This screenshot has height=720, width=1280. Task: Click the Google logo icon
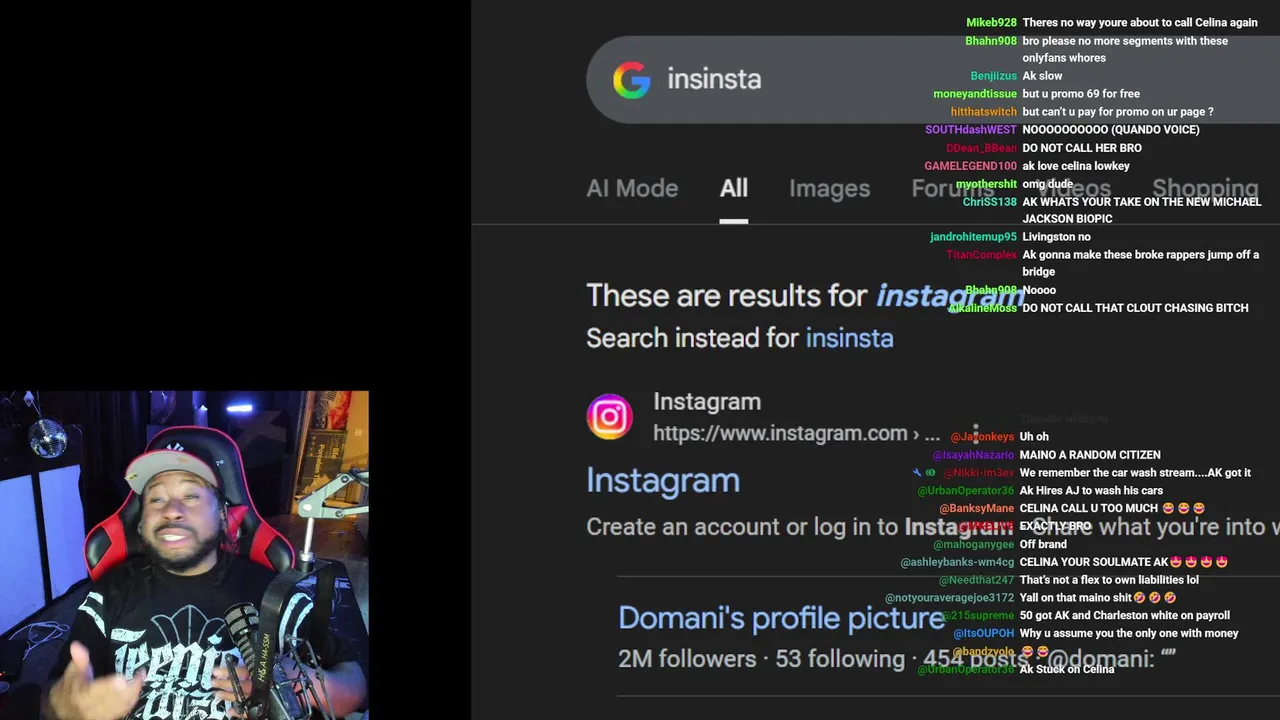coord(631,80)
